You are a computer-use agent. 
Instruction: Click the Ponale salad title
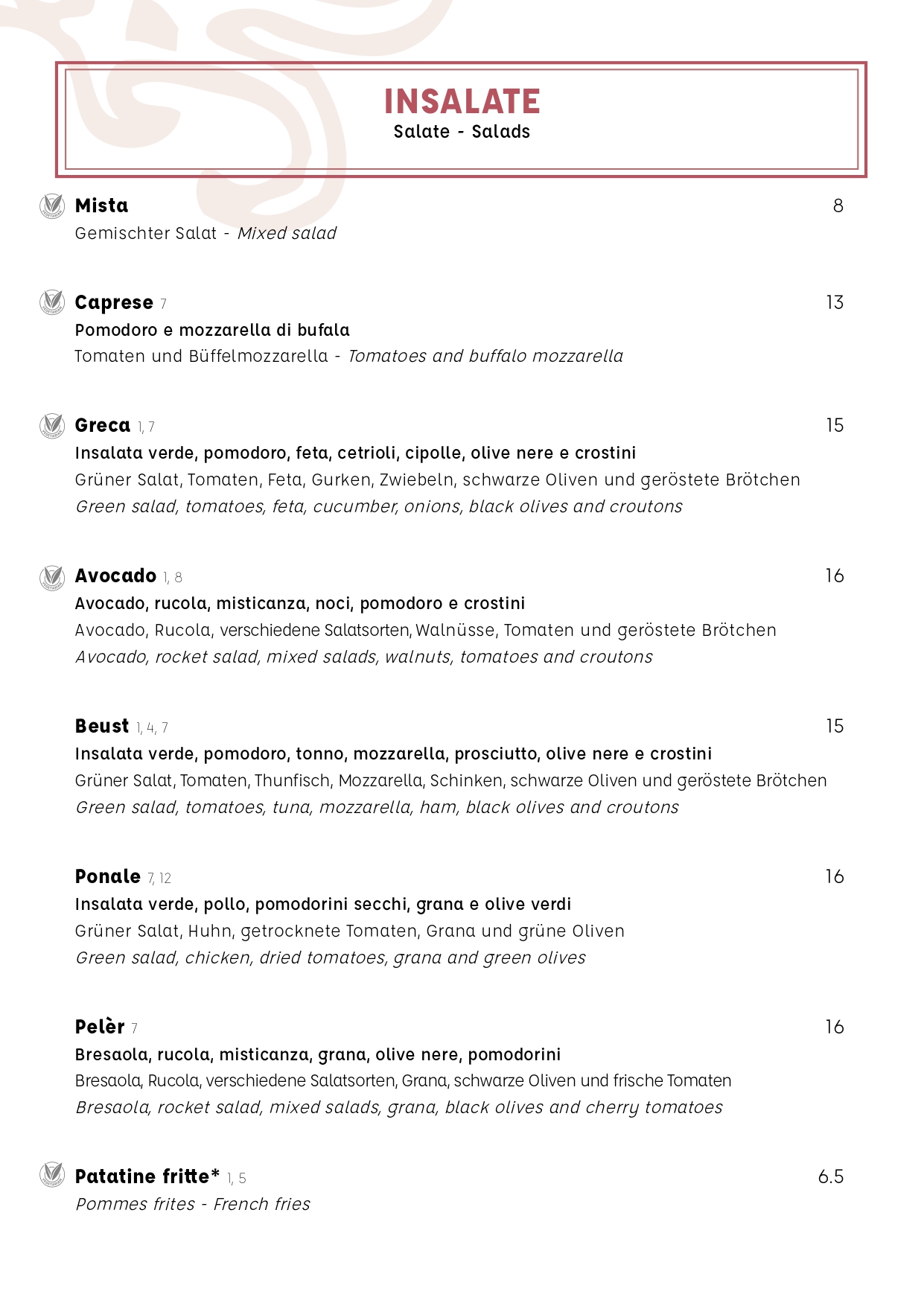coord(108,877)
